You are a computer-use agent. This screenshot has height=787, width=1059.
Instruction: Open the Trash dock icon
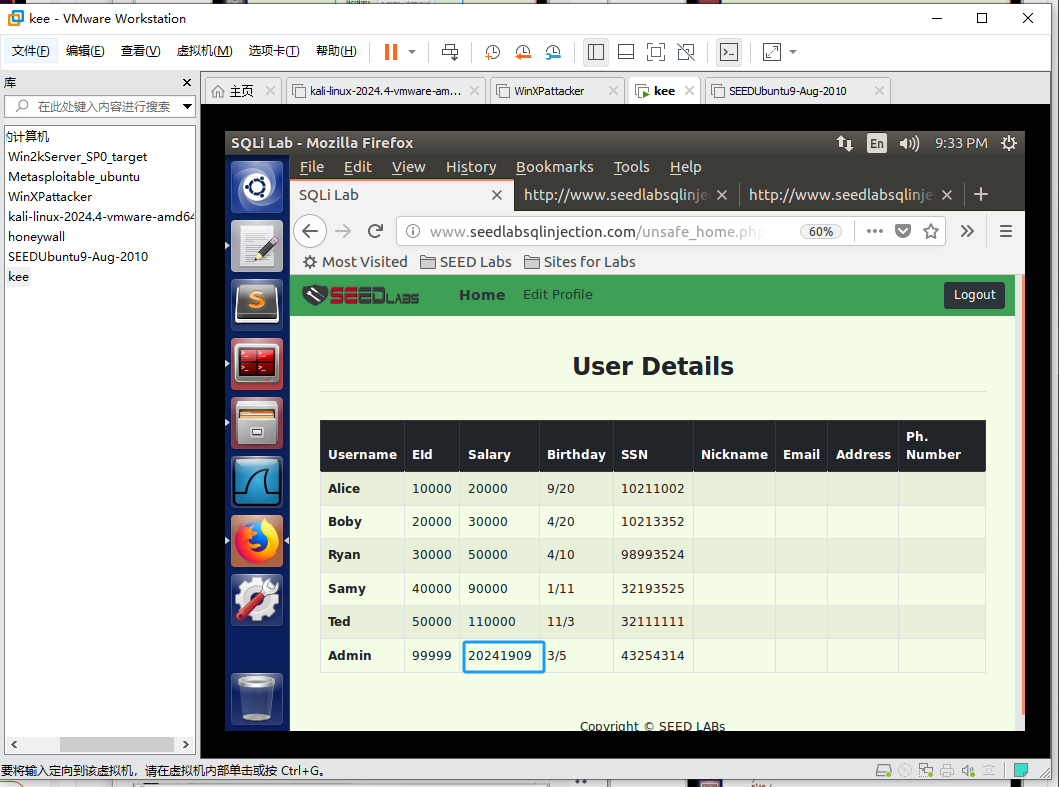click(257, 699)
